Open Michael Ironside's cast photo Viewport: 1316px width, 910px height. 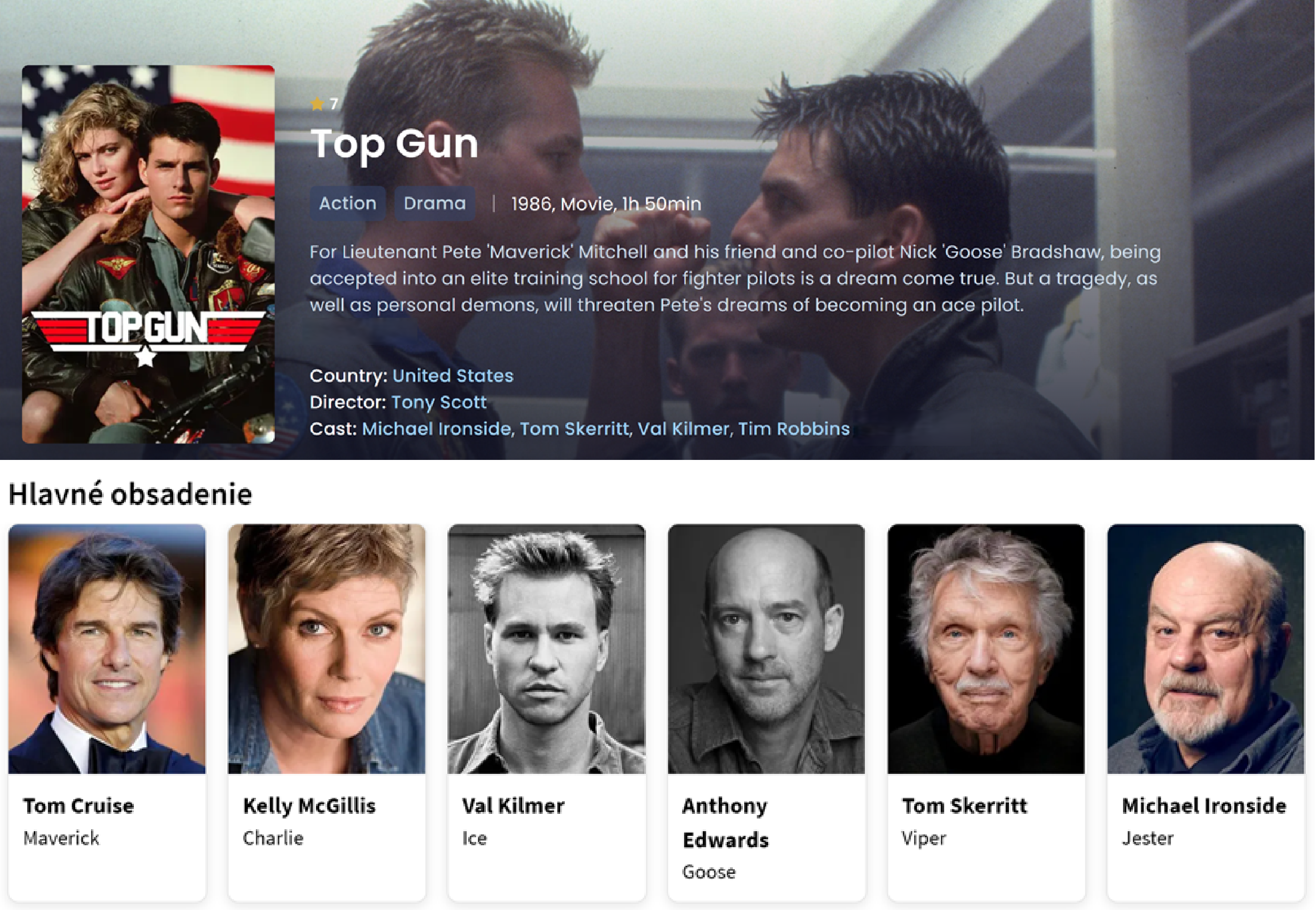click(1205, 649)
